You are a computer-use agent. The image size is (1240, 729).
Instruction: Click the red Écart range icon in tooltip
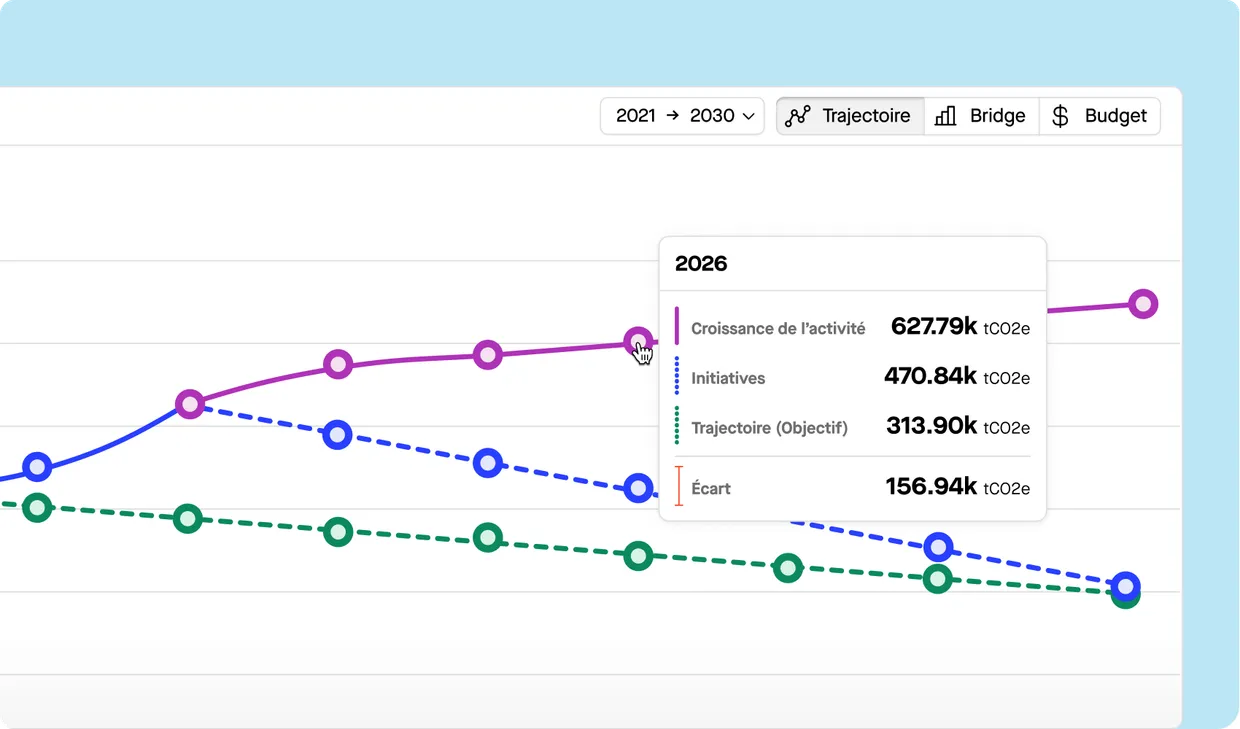[x=678, y=487]
